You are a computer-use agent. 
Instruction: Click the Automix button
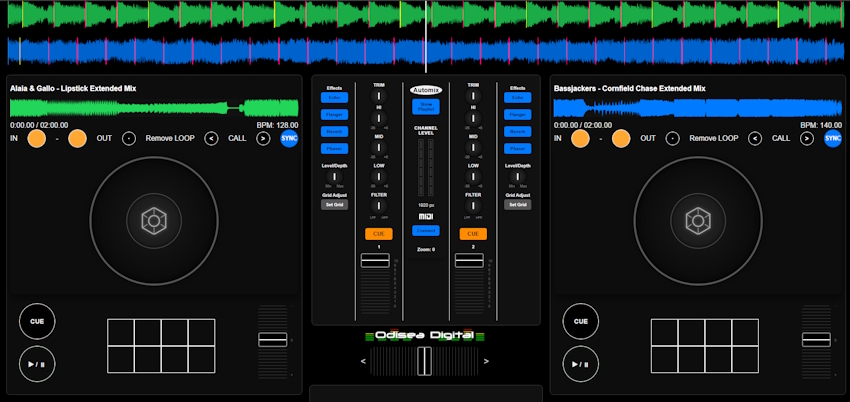point(425,89)
